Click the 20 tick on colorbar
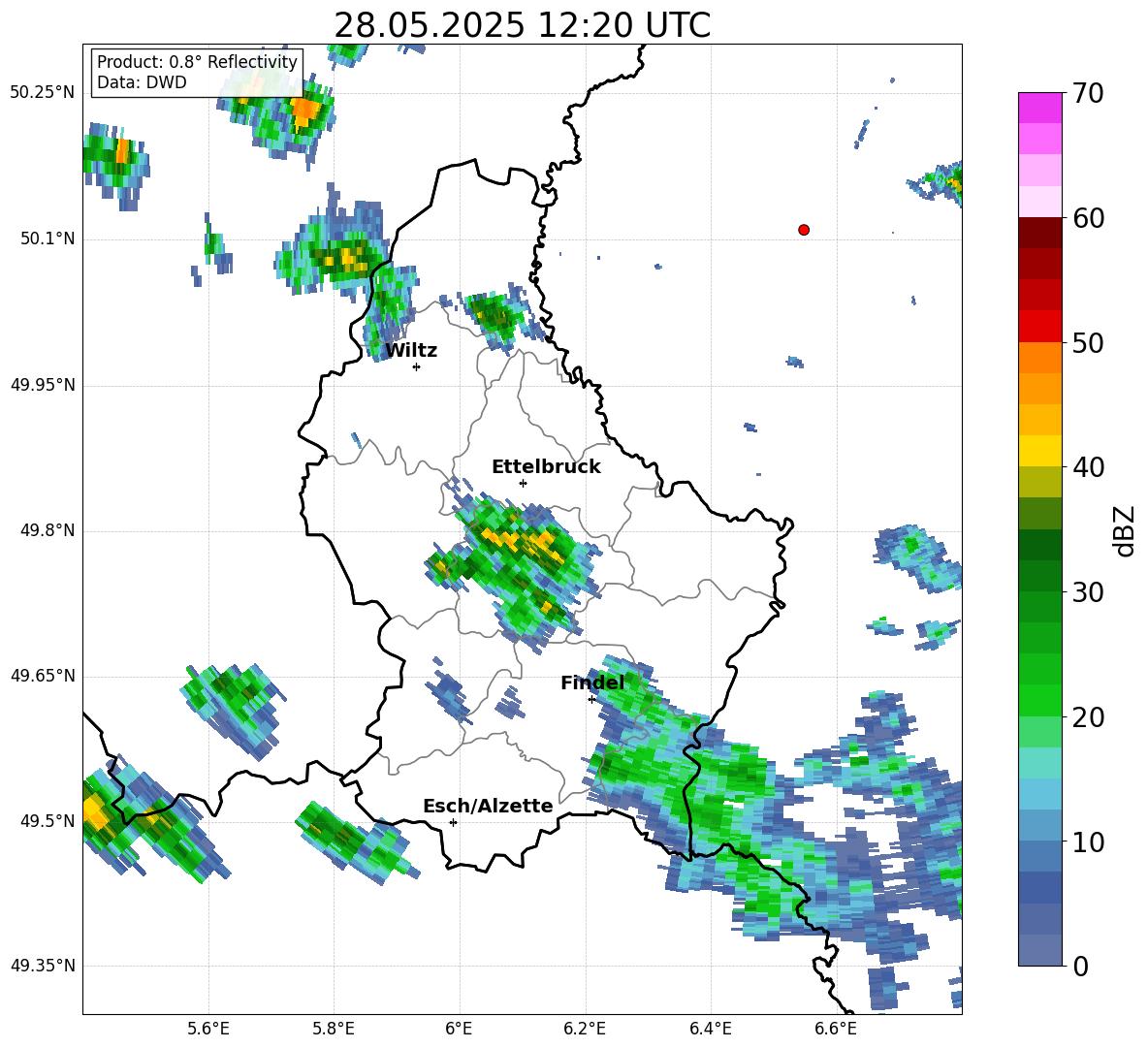Image resolution: width=1148 pixels, height=1048 pixels. click(1088, 716)
